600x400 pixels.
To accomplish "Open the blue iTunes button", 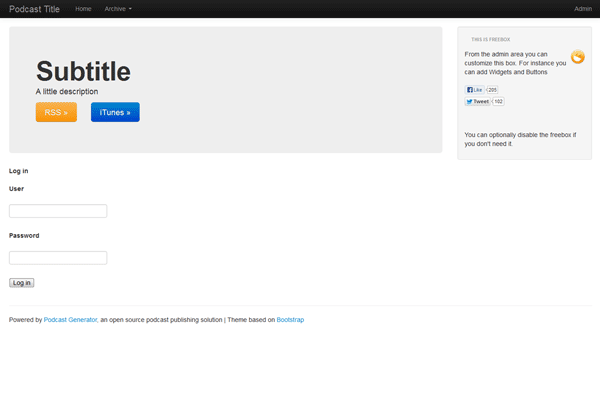I will click(115, 112).
